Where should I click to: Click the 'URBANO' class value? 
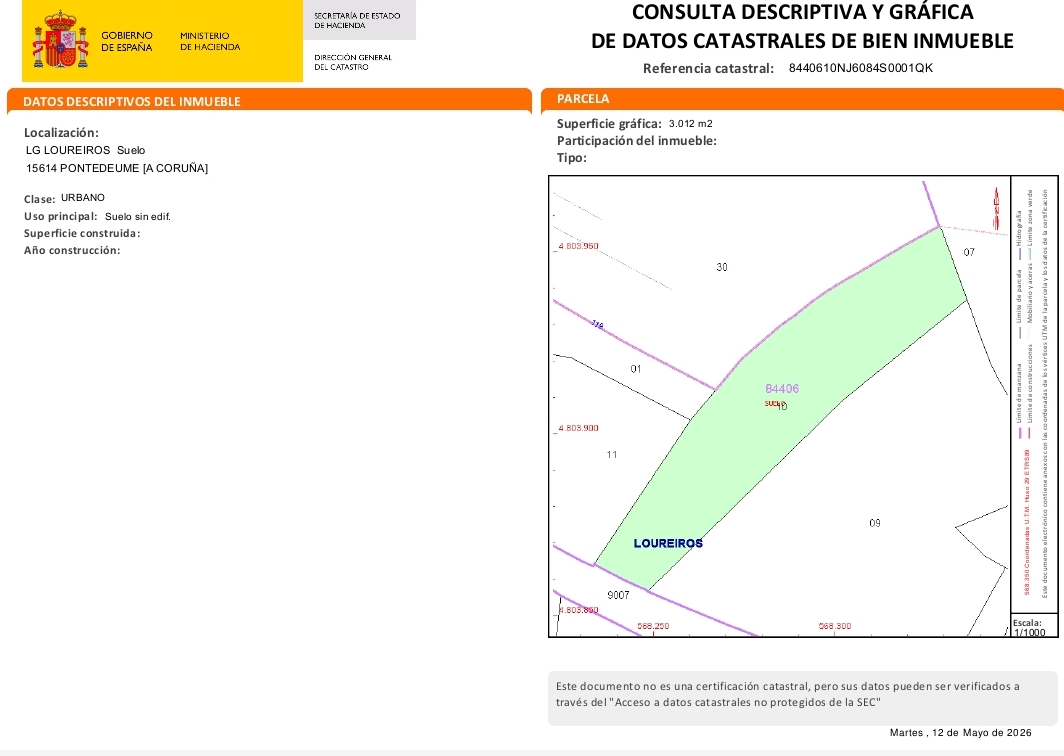coord(83,197)
